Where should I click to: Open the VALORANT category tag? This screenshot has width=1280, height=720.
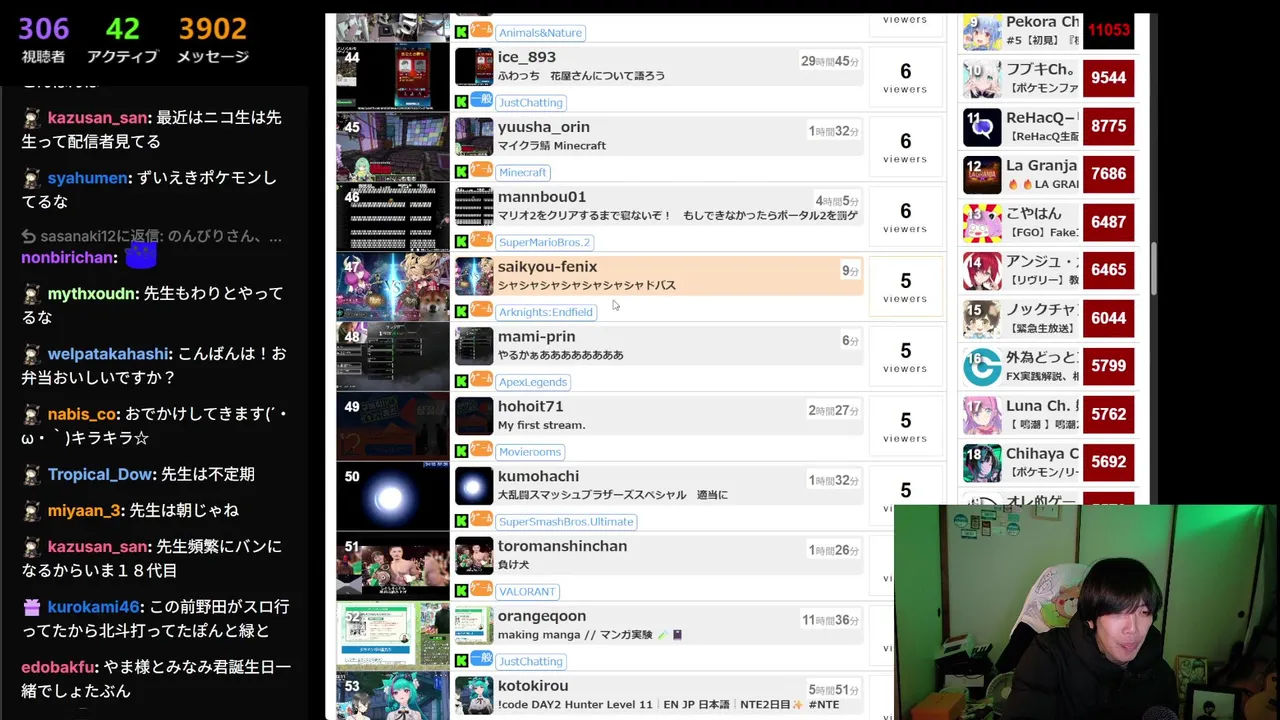(x=528, y=592)
